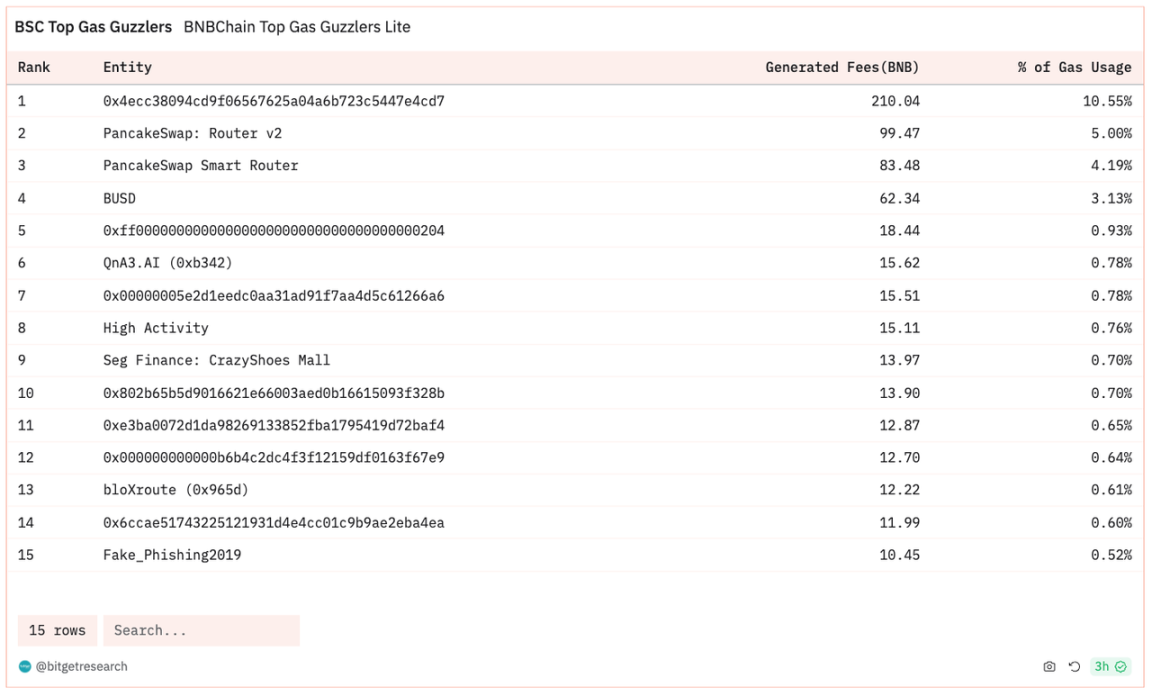Click the 13.90 generated fees value
Viewport: 1152px width, 696px height.
pyautogui.click(x=899, y=393)
